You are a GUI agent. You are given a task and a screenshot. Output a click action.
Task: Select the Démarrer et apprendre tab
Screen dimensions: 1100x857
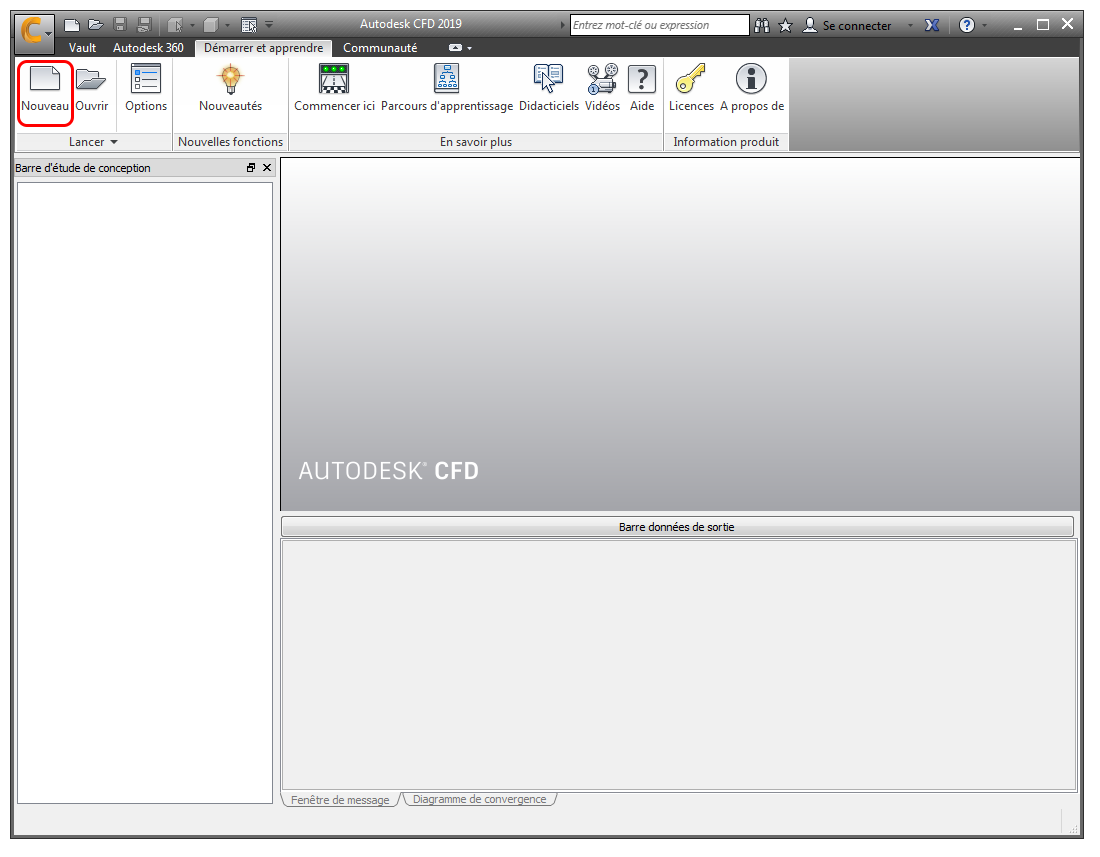[x=263, y=48]
